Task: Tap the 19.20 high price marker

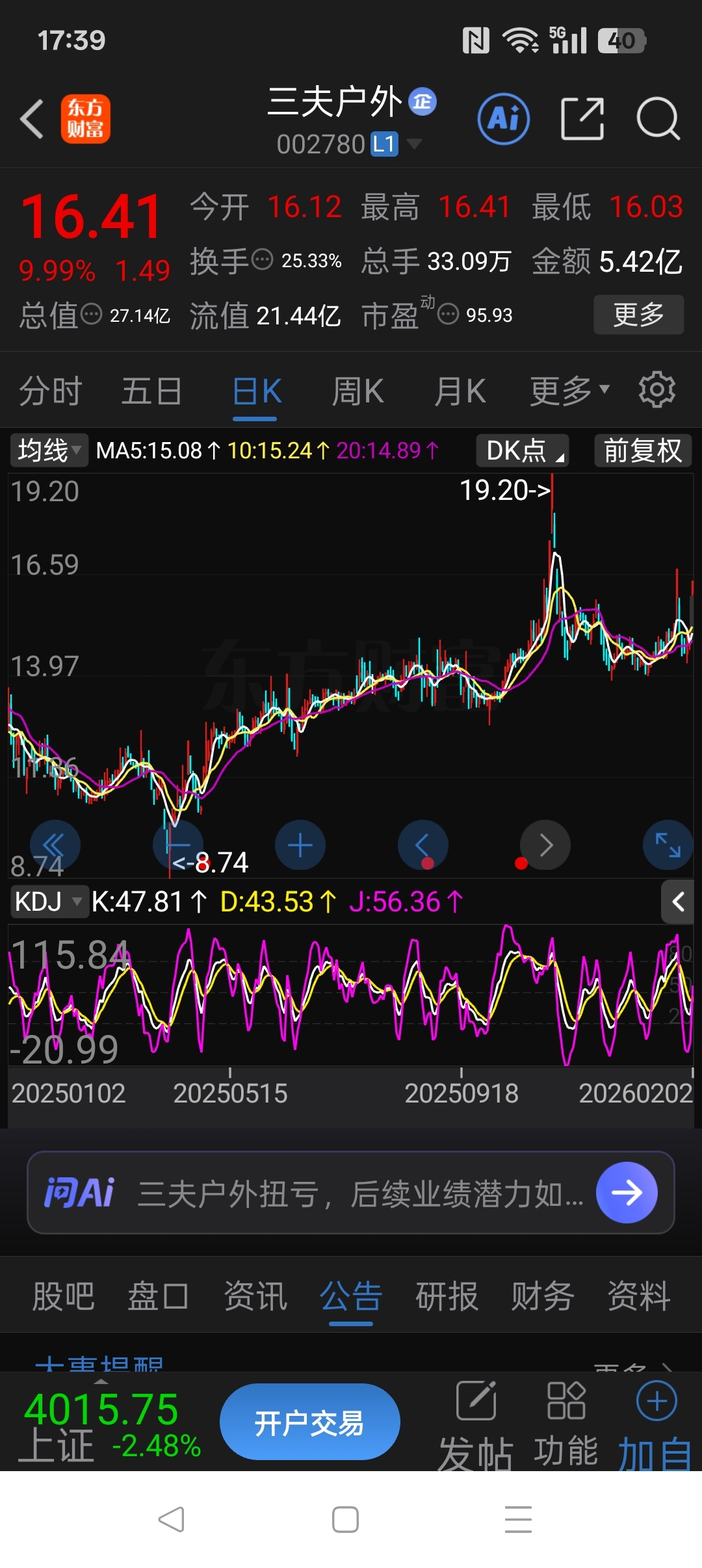Action: [505, 490]
